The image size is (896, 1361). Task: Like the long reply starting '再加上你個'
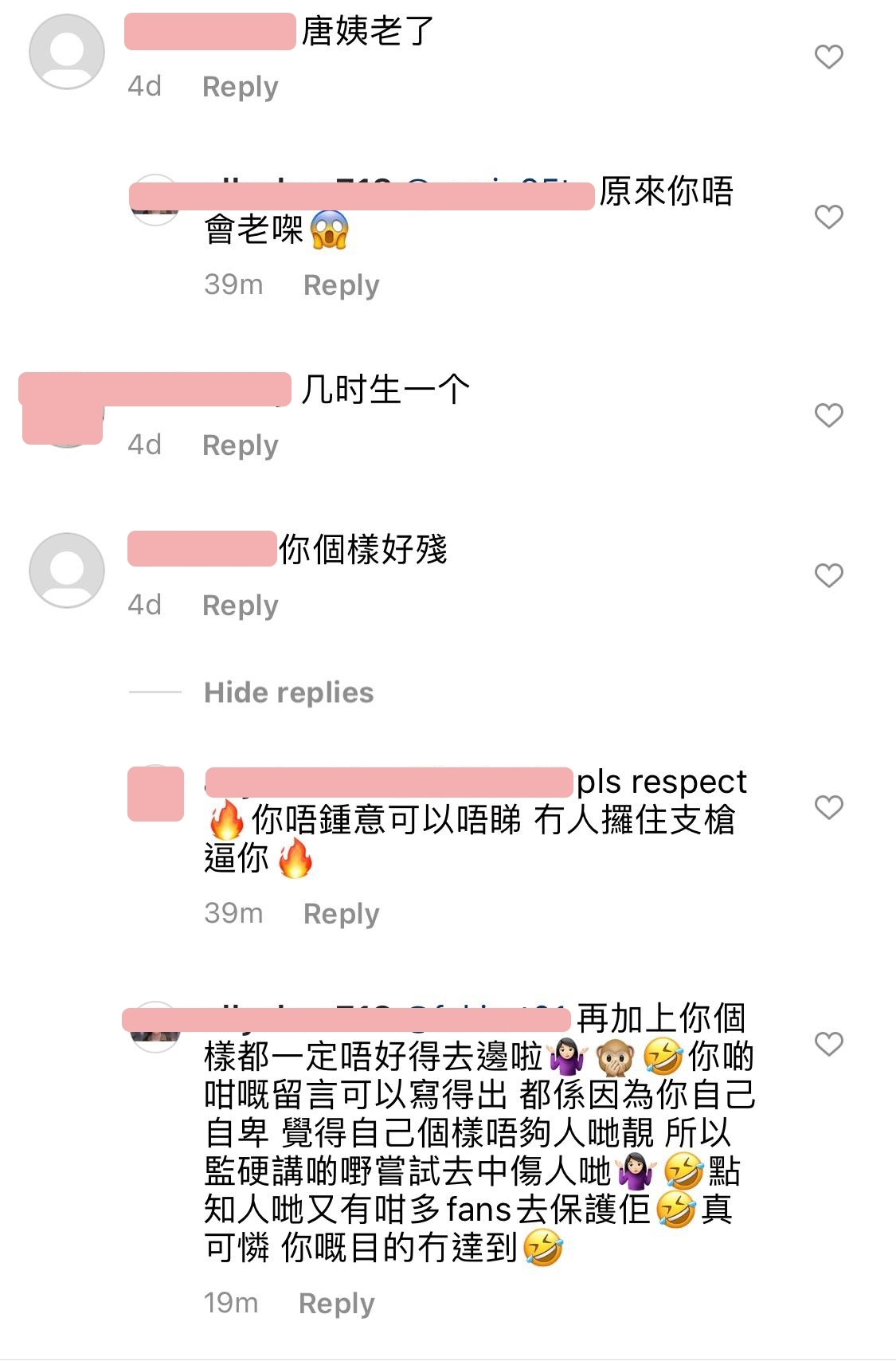[828, 1044]
